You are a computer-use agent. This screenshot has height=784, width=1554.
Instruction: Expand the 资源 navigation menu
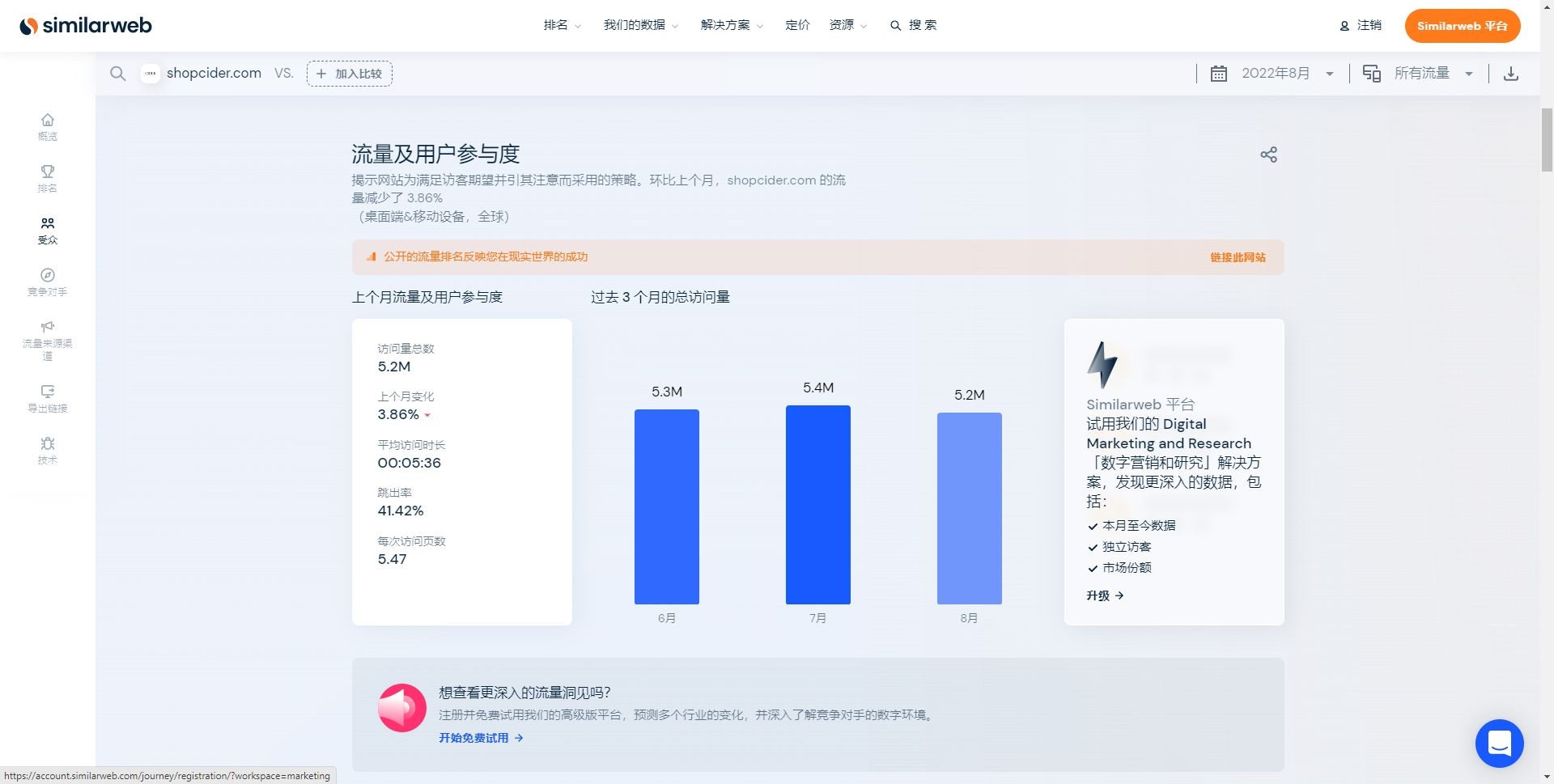[x=847, y=26]
